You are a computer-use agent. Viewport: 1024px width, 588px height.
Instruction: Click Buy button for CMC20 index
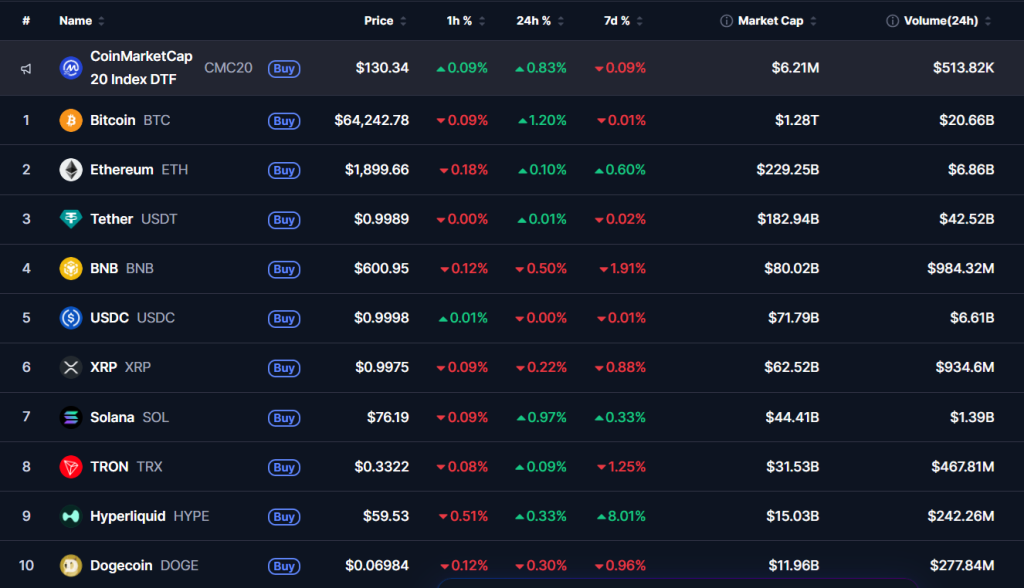284,69
